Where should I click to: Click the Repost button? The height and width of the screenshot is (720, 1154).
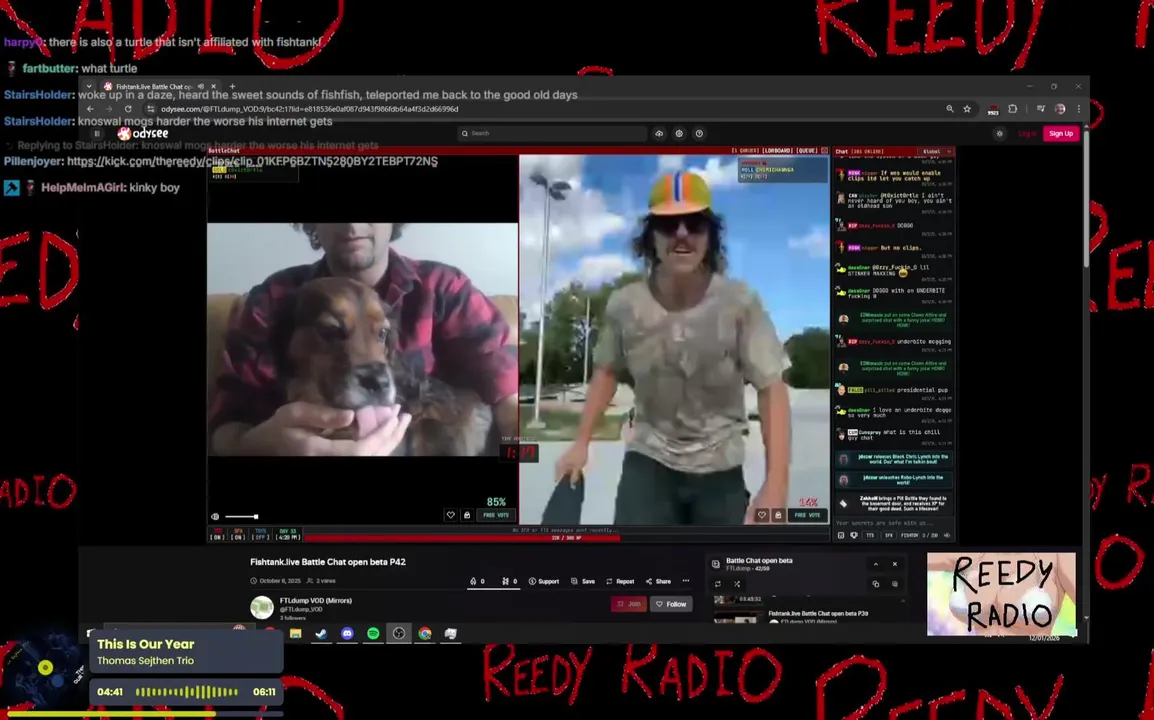(x=620, y=581)
